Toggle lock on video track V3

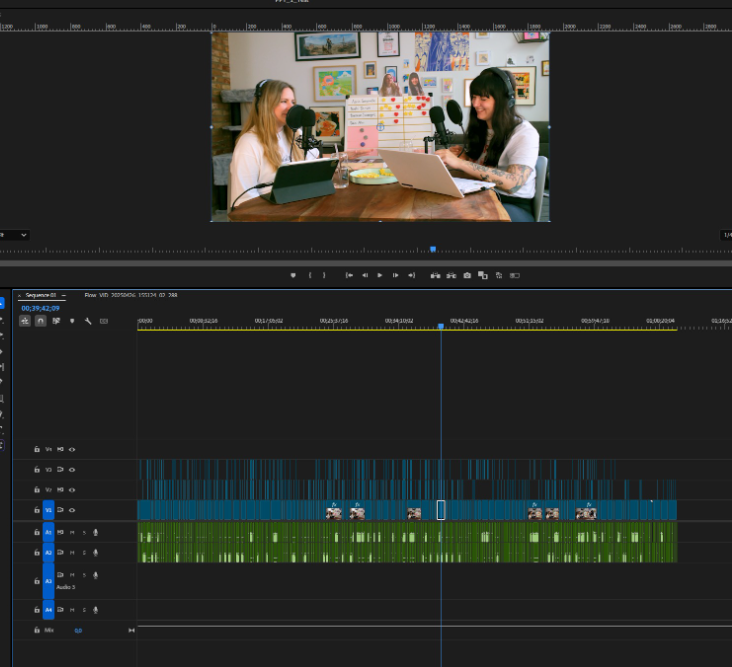pyautogui.click(x=37, y=469)
